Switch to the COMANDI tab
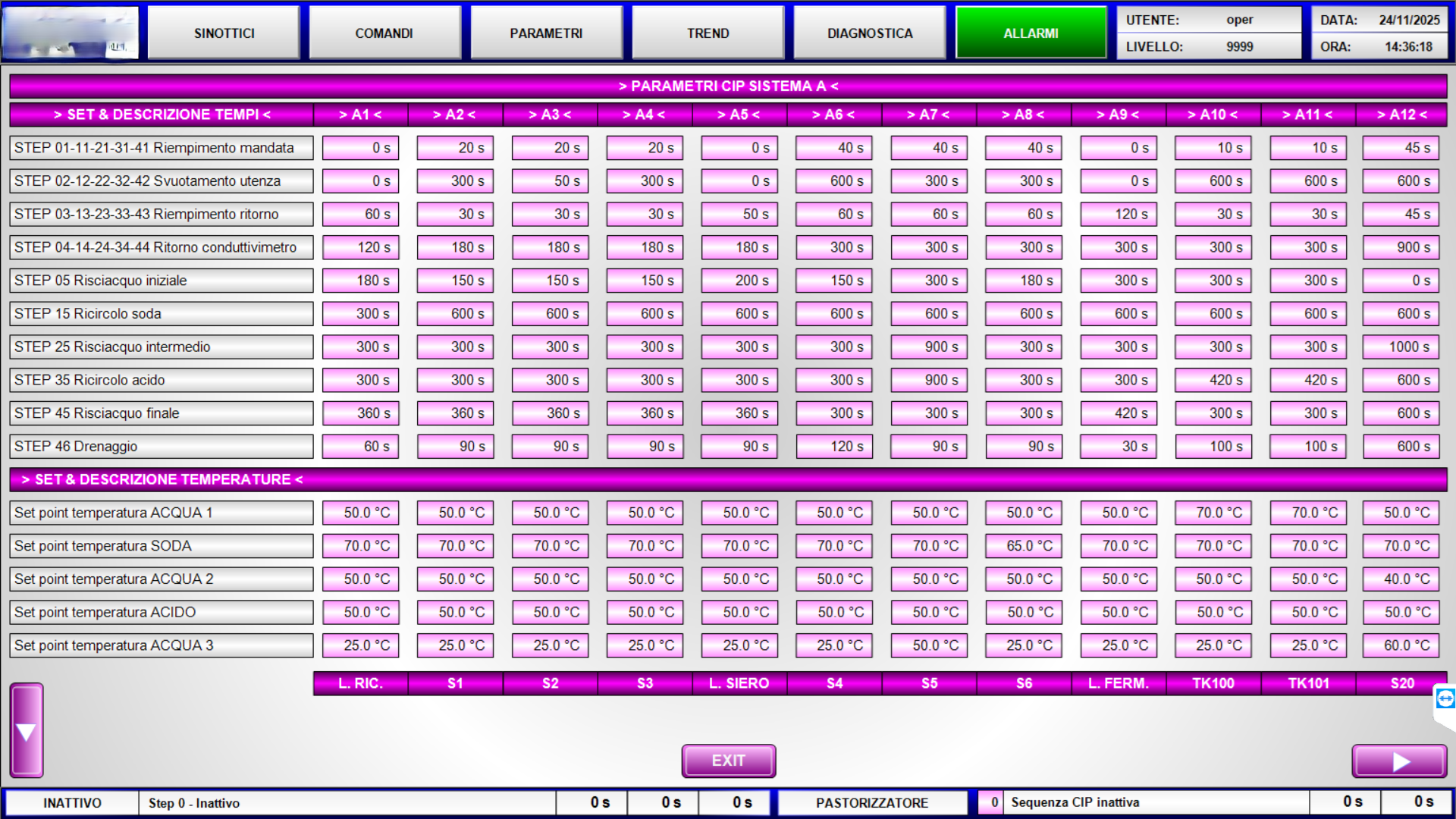 (384, 33)
